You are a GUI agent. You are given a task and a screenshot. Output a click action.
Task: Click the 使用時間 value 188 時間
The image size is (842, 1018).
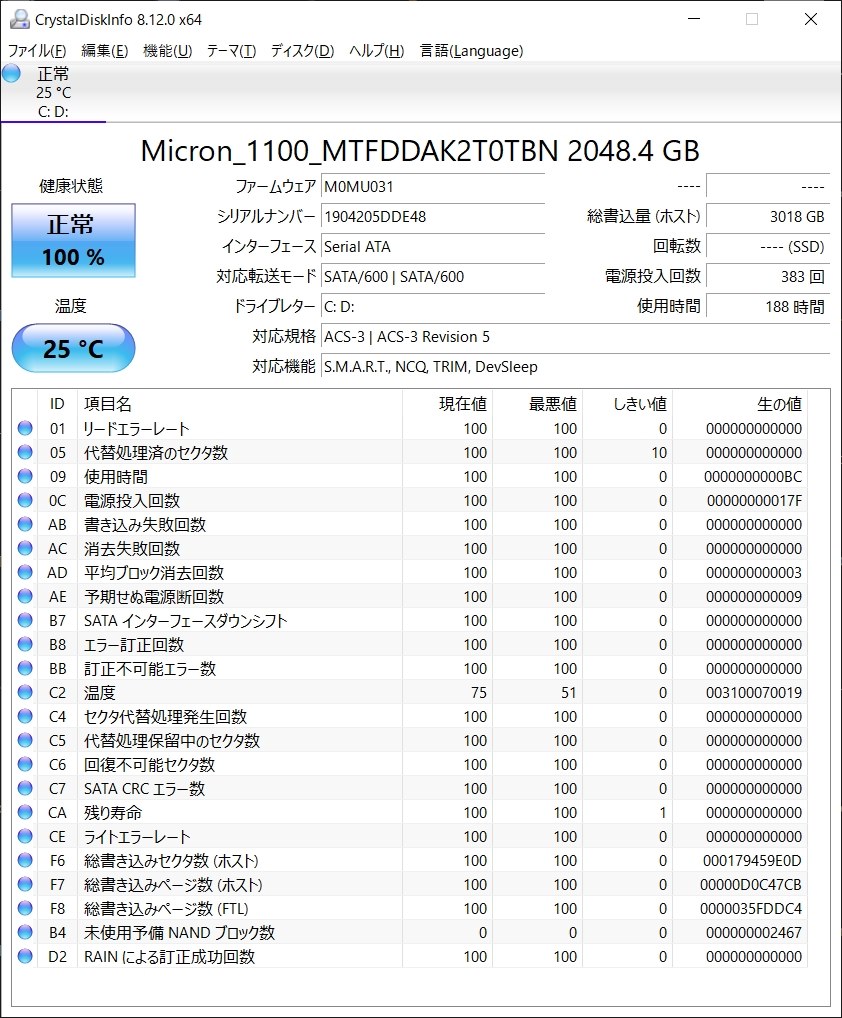coord(768,306)
